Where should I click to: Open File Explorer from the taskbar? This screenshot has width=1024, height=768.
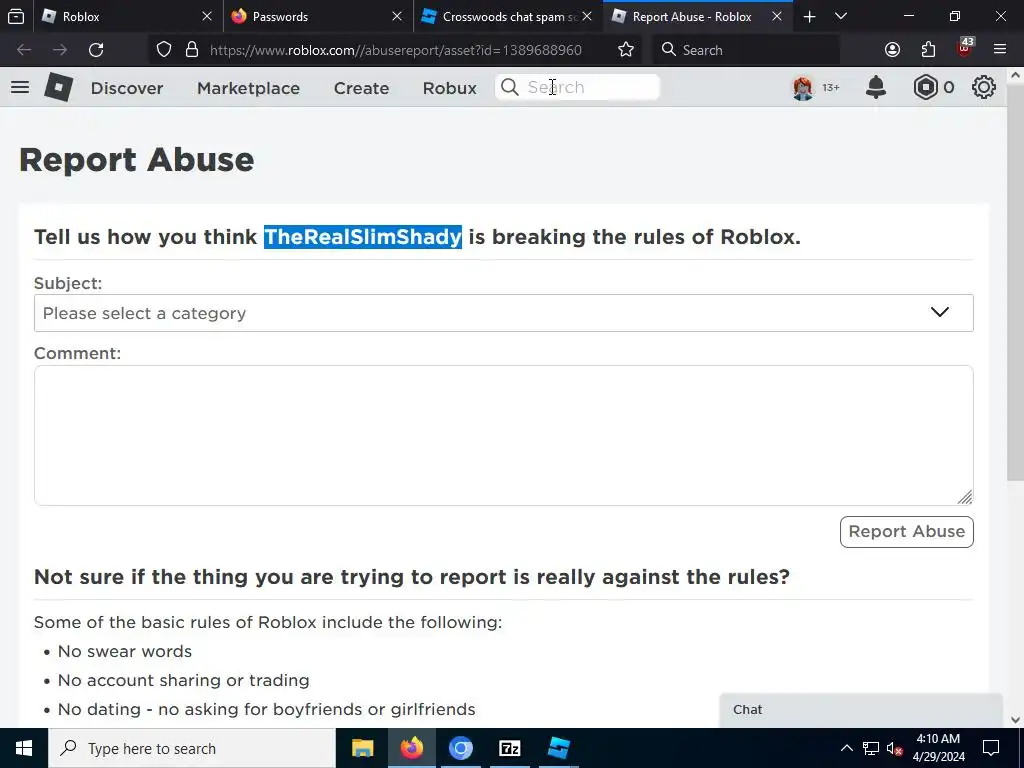362,748
